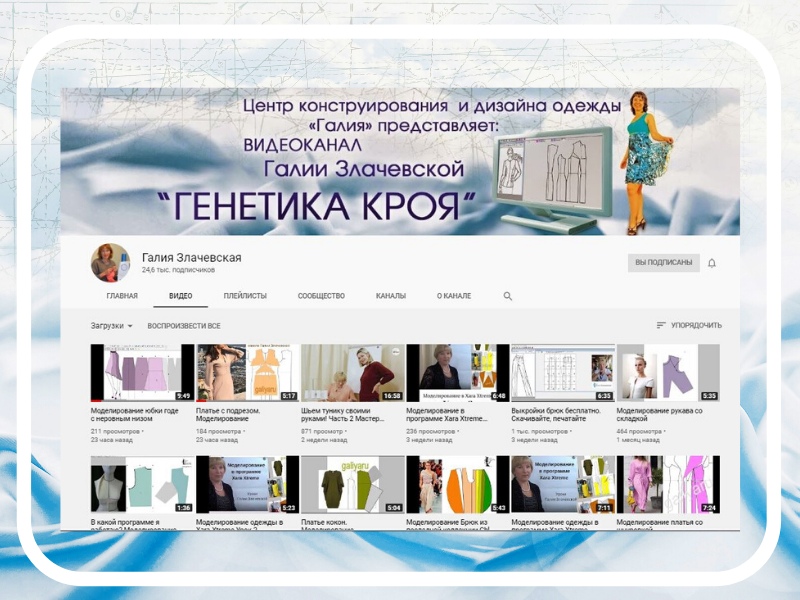Viewport: 800px width, 600px height.
Task: Click the ВЫ ПОДПИСАНЫ button
Action: [664, 263]
